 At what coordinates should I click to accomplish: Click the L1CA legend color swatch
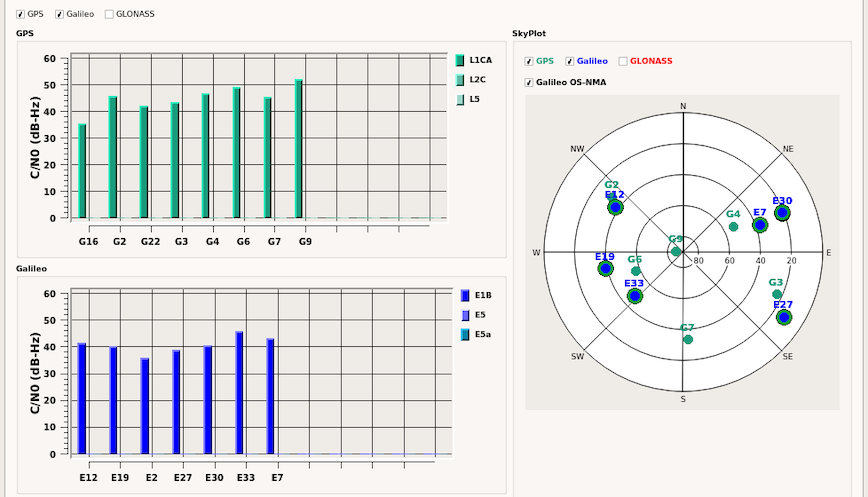(x=460, y=60)
